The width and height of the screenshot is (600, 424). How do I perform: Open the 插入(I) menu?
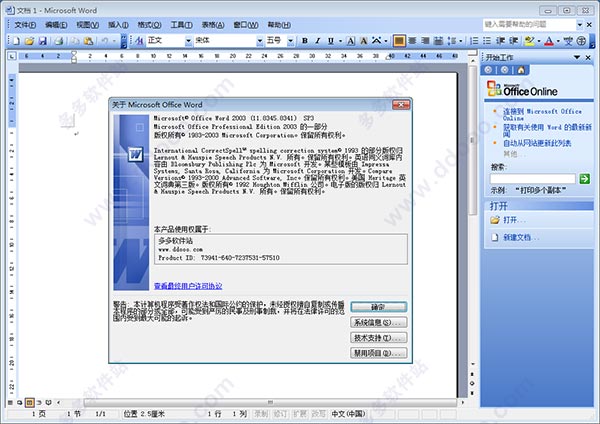coord(118,25)
